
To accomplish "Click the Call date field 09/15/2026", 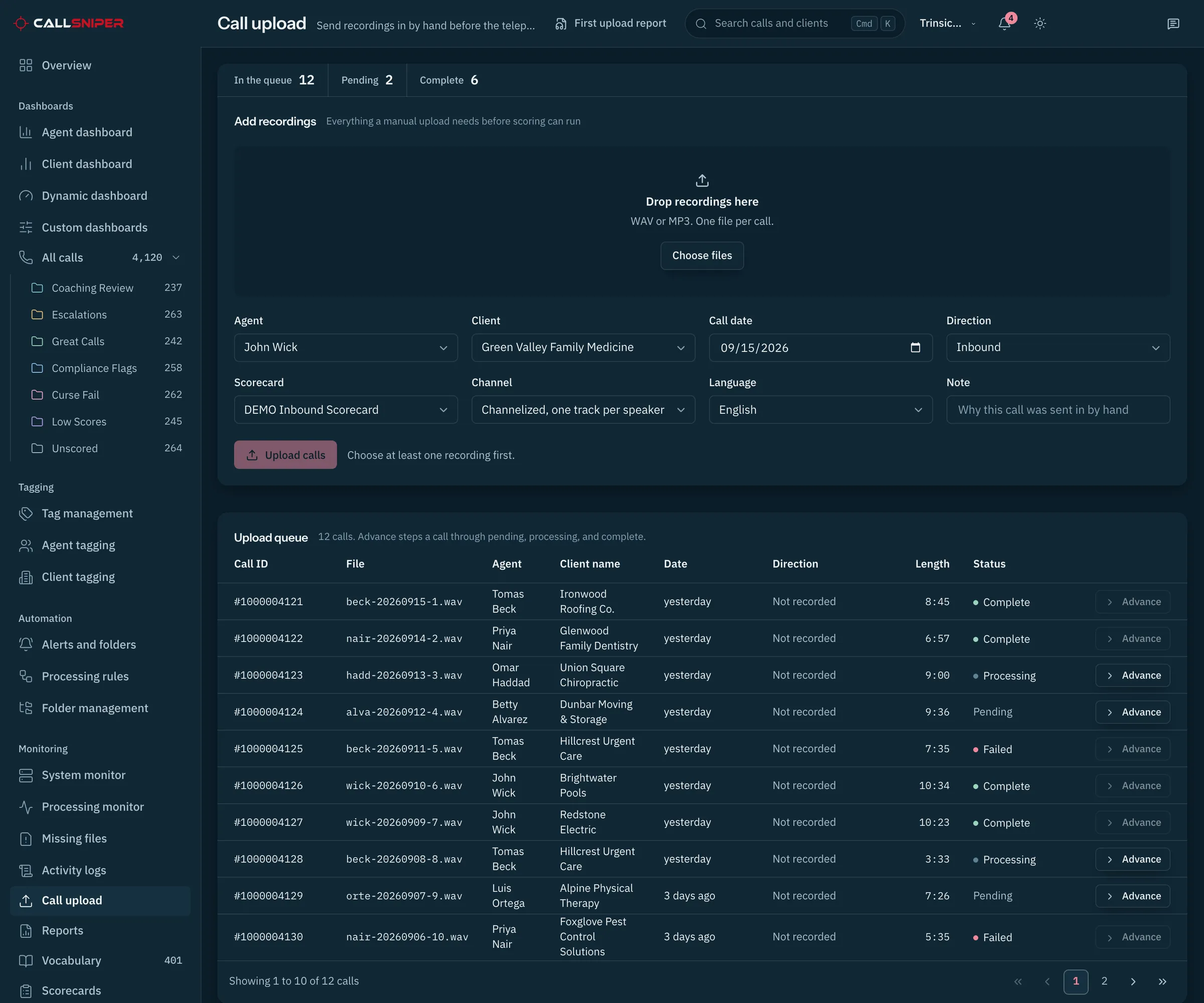I will click(820, 348).
